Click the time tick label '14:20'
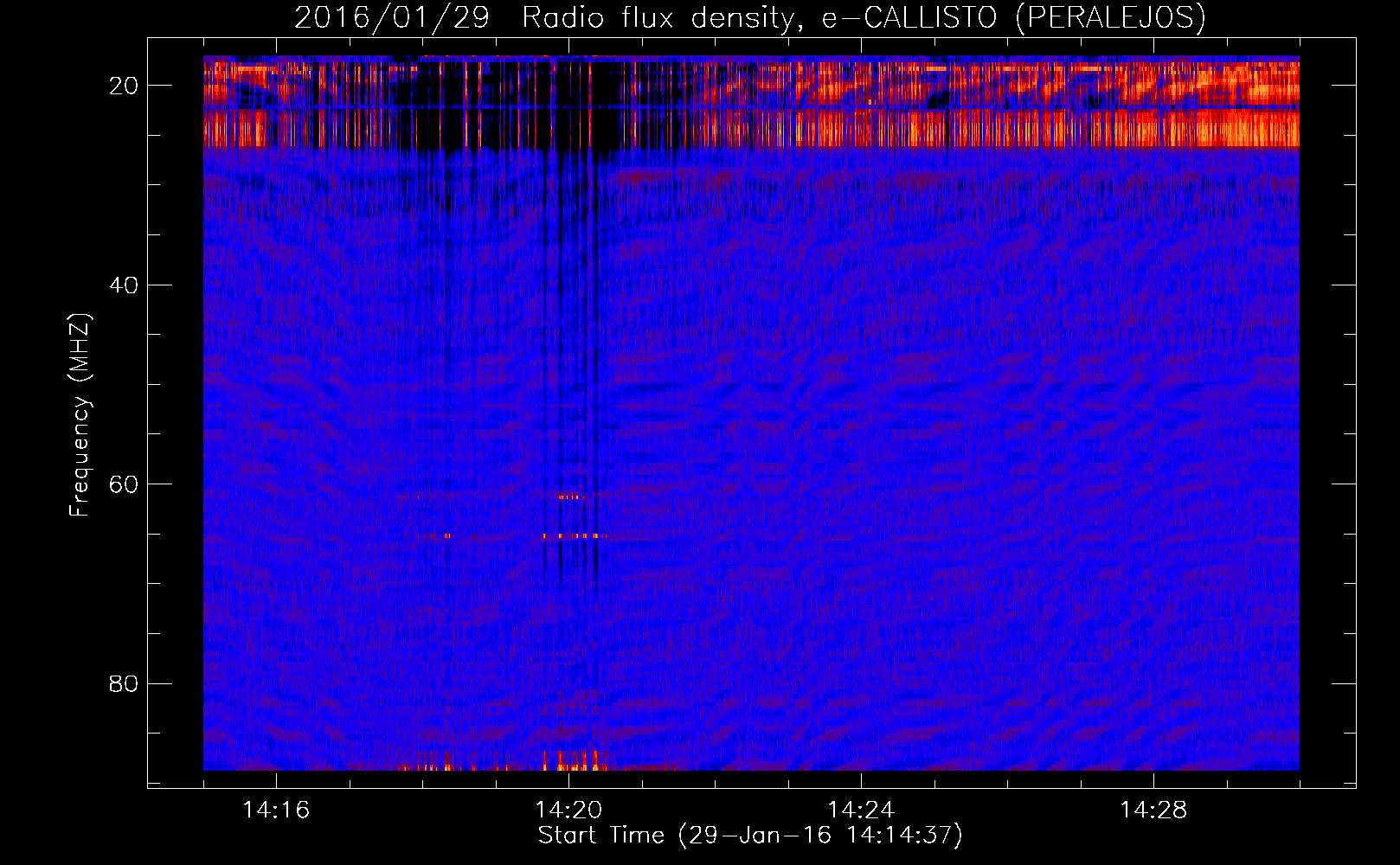 click(568, 810)
